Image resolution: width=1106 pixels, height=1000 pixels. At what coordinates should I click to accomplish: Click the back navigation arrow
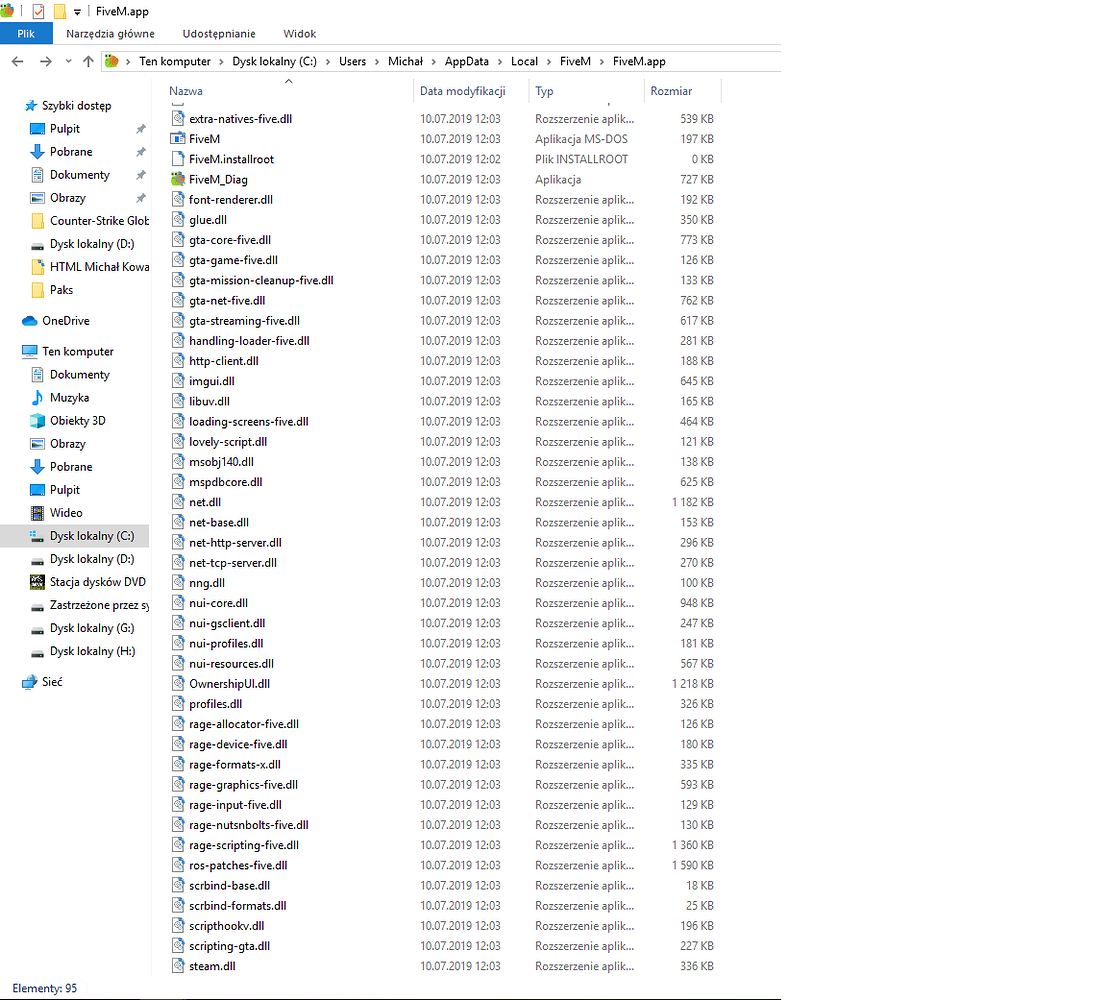point(18,61)
